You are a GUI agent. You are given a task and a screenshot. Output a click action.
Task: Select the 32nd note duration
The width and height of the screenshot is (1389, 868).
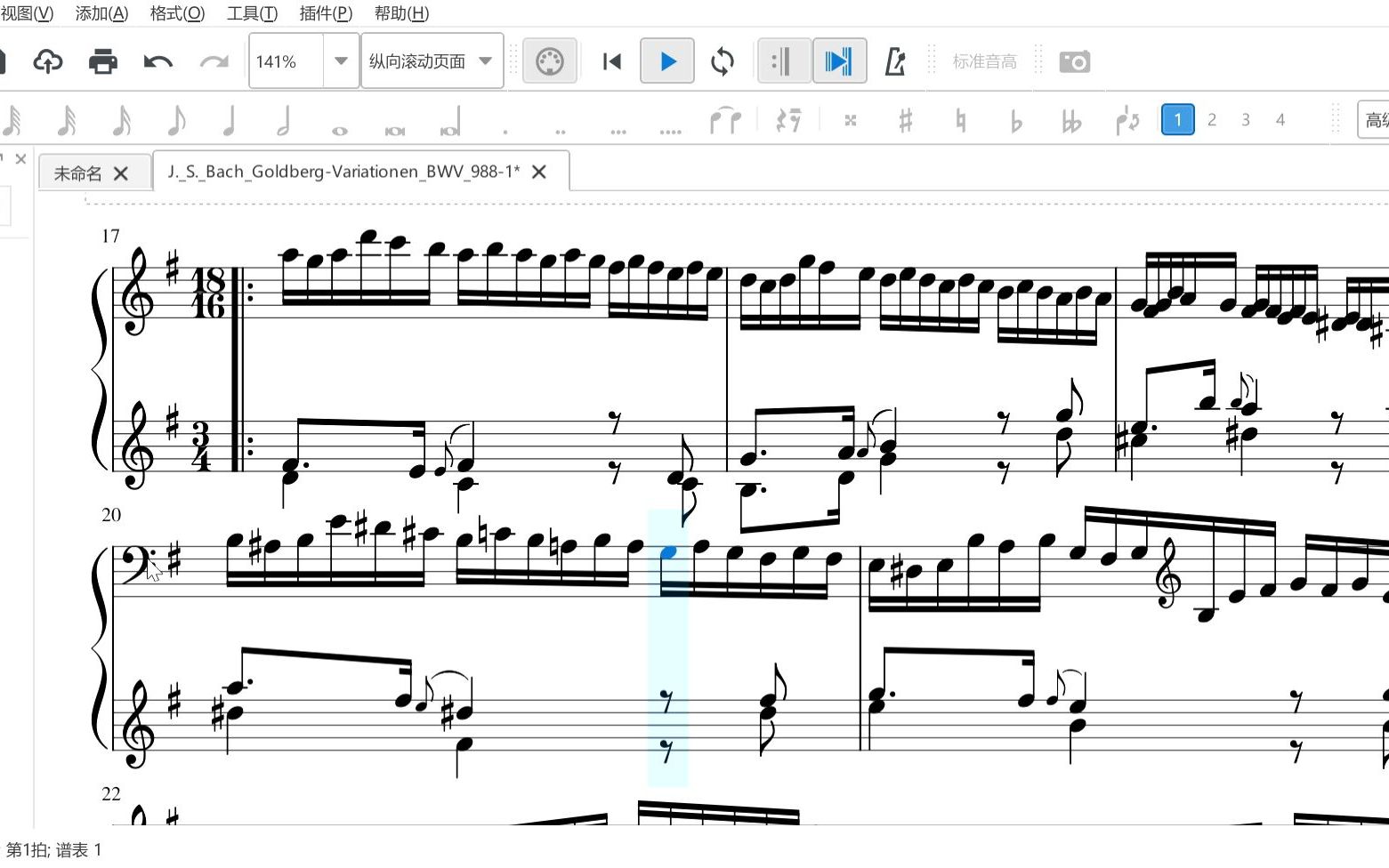tap(67, 120)
